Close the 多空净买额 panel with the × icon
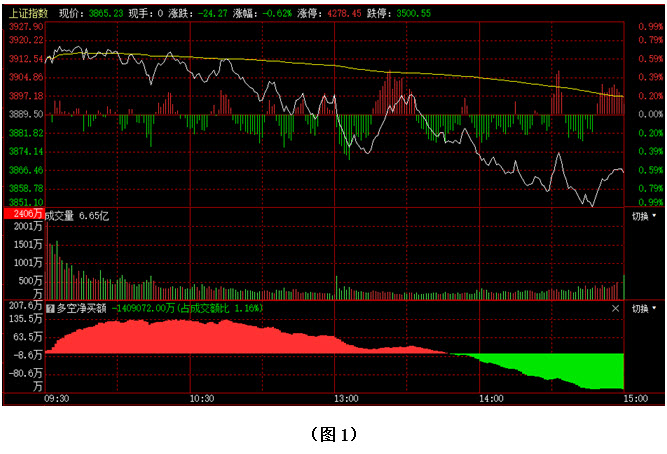 (618, 309)
